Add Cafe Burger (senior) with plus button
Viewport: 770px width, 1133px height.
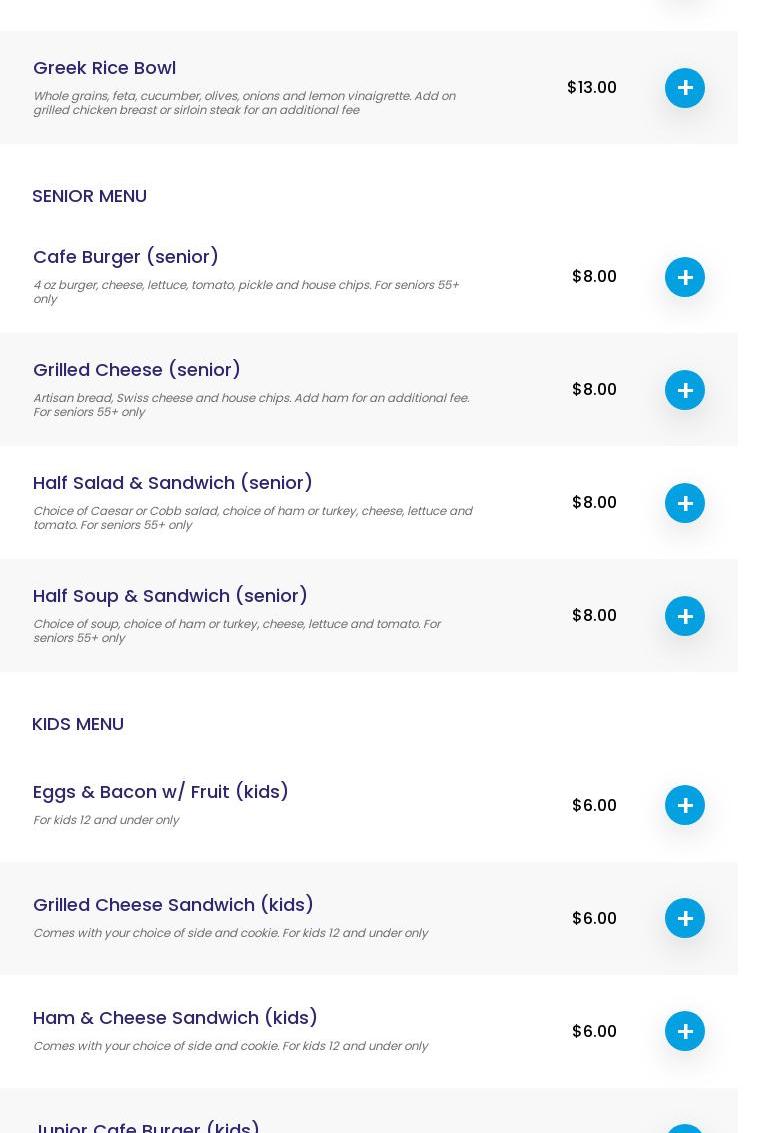click(685, 277)
